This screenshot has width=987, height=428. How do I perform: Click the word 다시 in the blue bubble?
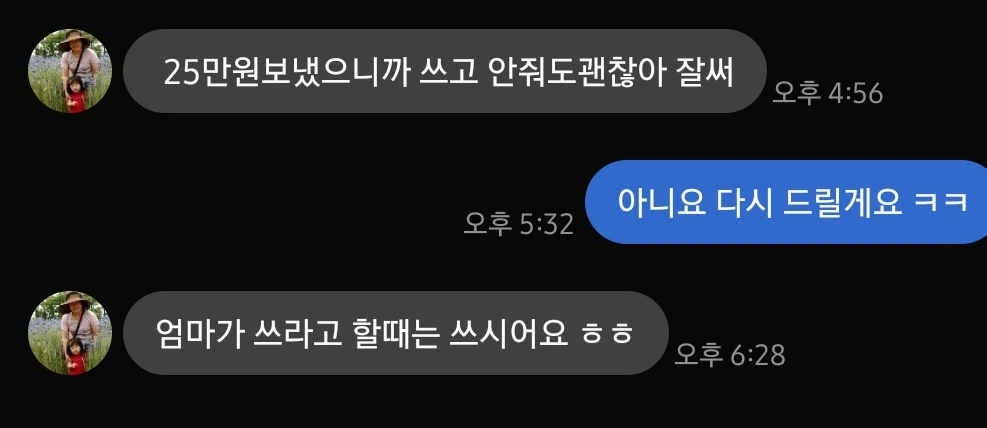744,203
